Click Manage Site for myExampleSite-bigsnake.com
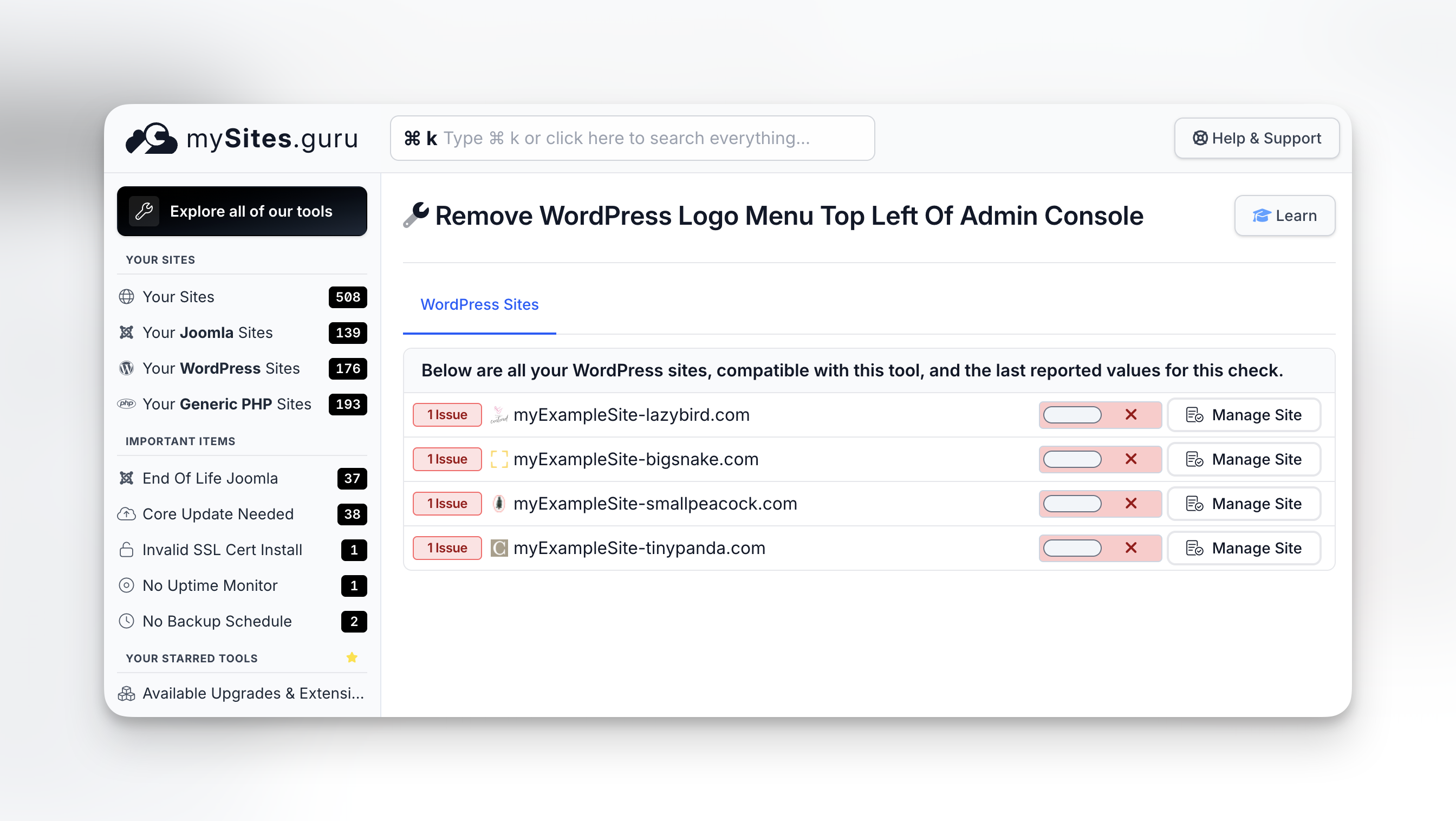 1244,459
